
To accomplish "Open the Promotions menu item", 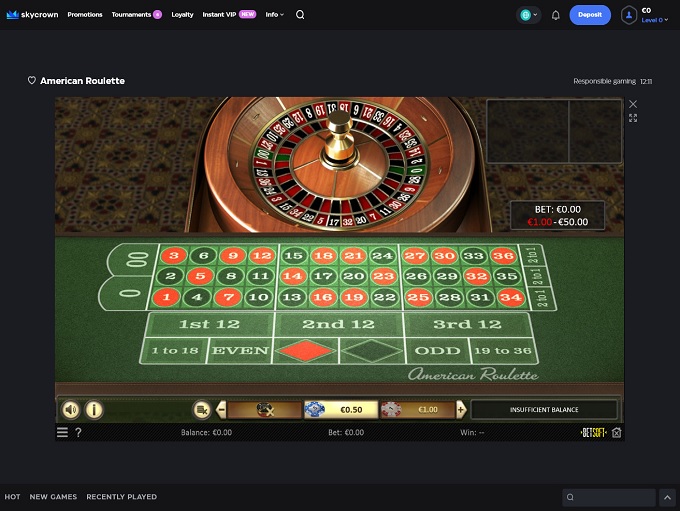I will coord(85,15).
